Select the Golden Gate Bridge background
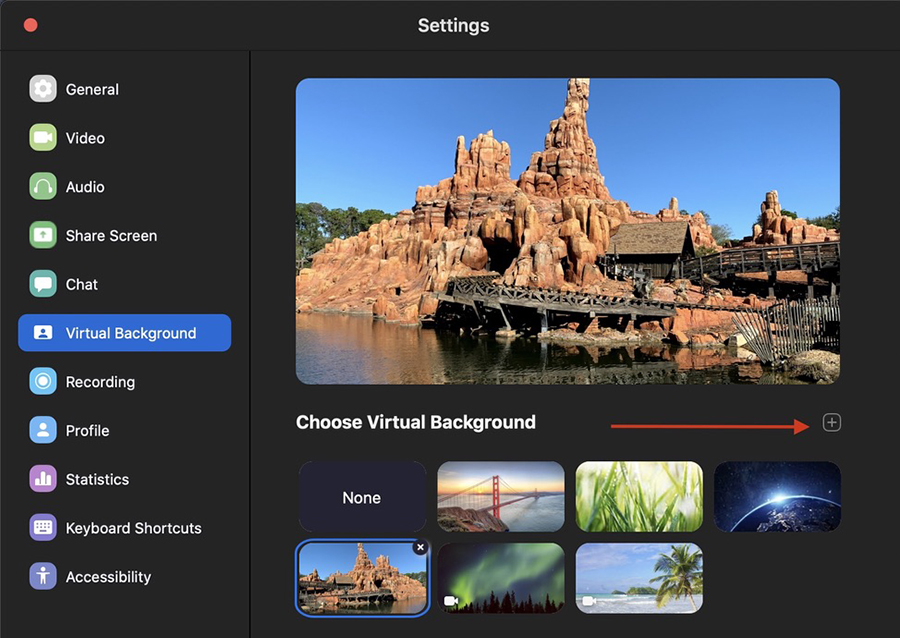 500,497
